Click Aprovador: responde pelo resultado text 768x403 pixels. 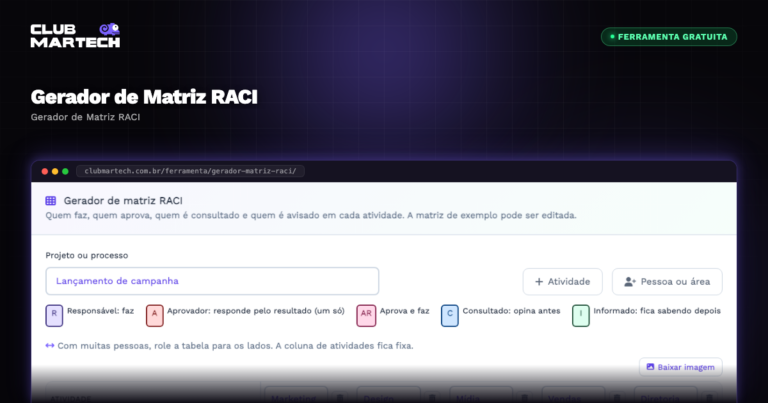click(256, 311)
